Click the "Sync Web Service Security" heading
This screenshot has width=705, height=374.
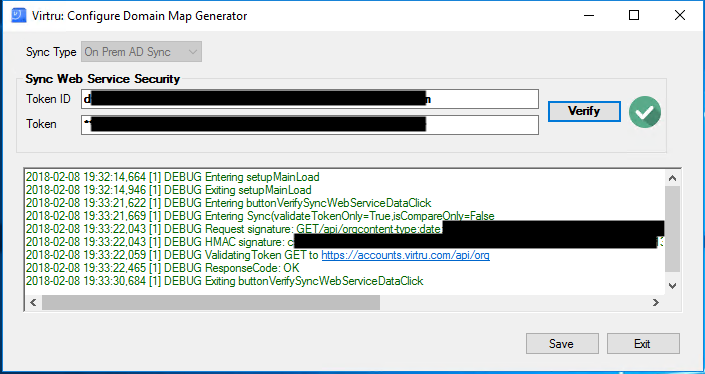(103, 79)
